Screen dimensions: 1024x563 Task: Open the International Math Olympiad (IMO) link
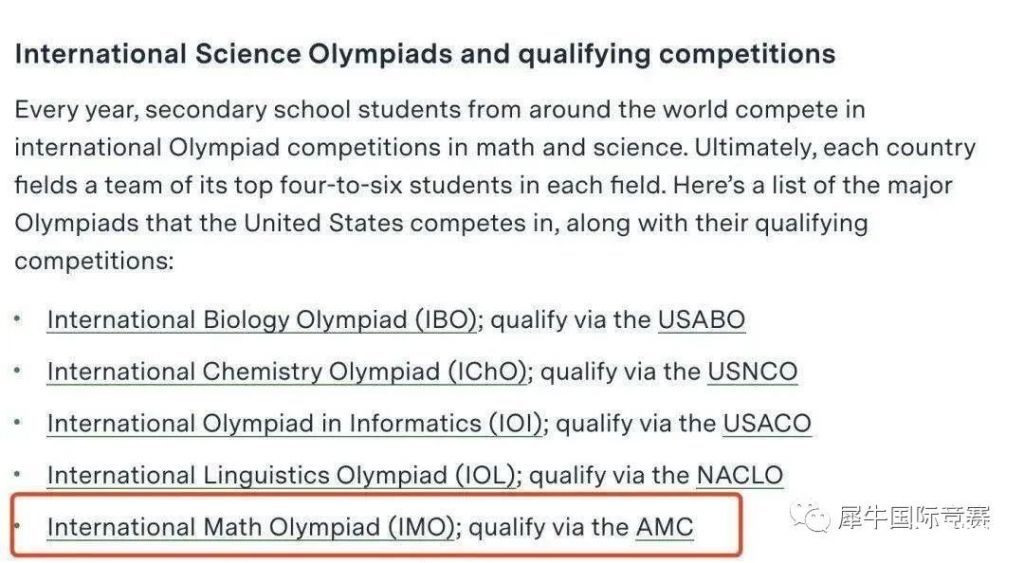pyautogui.click(x=251, y=527)
